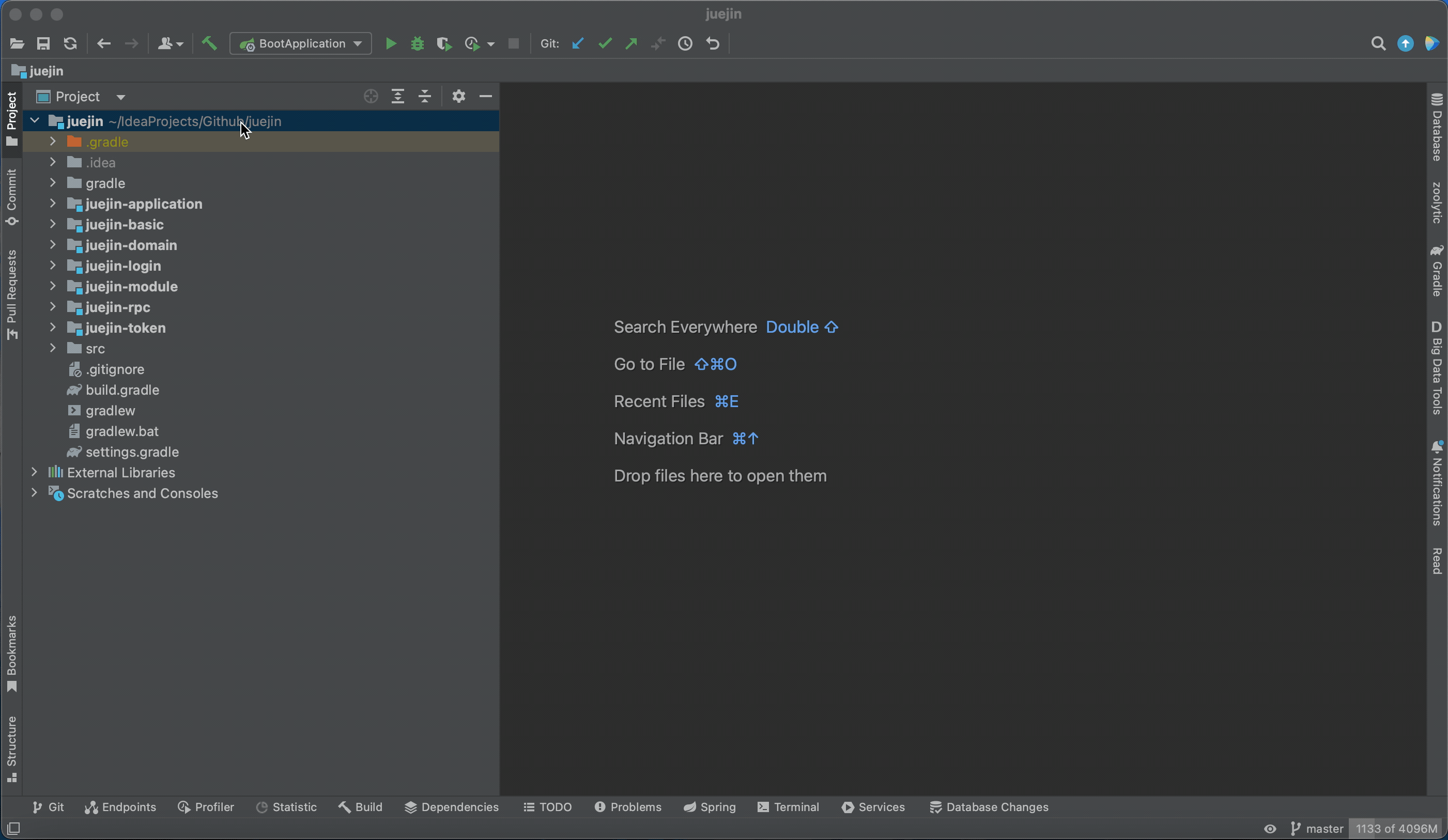Screen dimensions: 1448x840
Task: Click the blue update arrow icon top right
Action: pyautogui.click(x=1406, y=44)
